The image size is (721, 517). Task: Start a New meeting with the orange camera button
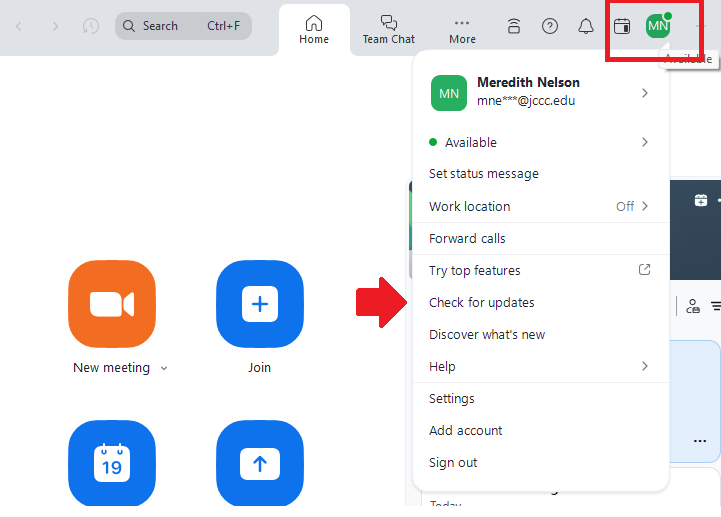point(112,304)
